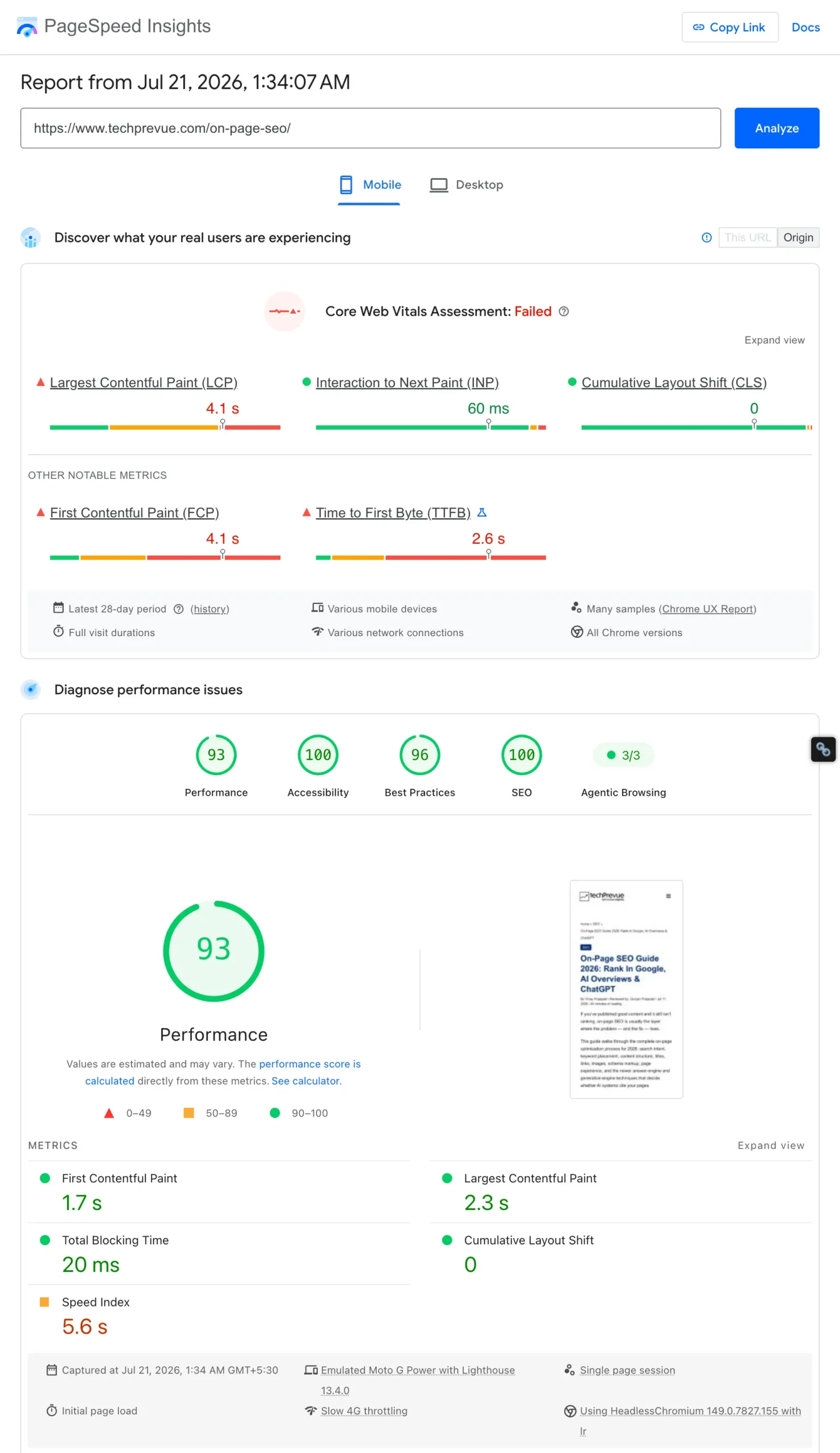Click the CLS distribution bar
Screen dimensions: 840x1453
696,427
